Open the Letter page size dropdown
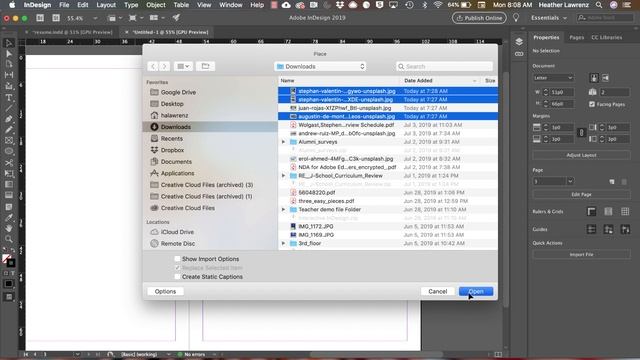Image resolution: width=640 pixels, height=360 pixels. point(553,78)
